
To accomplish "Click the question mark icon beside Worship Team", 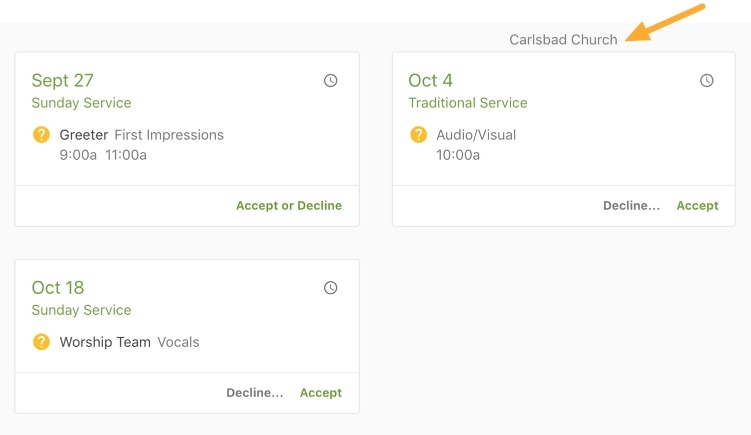I will click(x=41, y=342).
